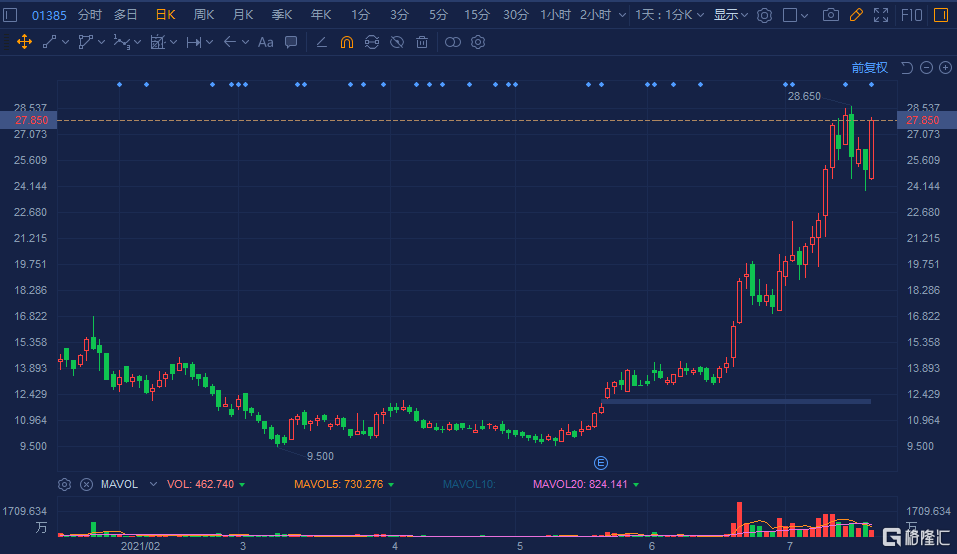Open the 1天:1分K period dropdown

point(669,15)
